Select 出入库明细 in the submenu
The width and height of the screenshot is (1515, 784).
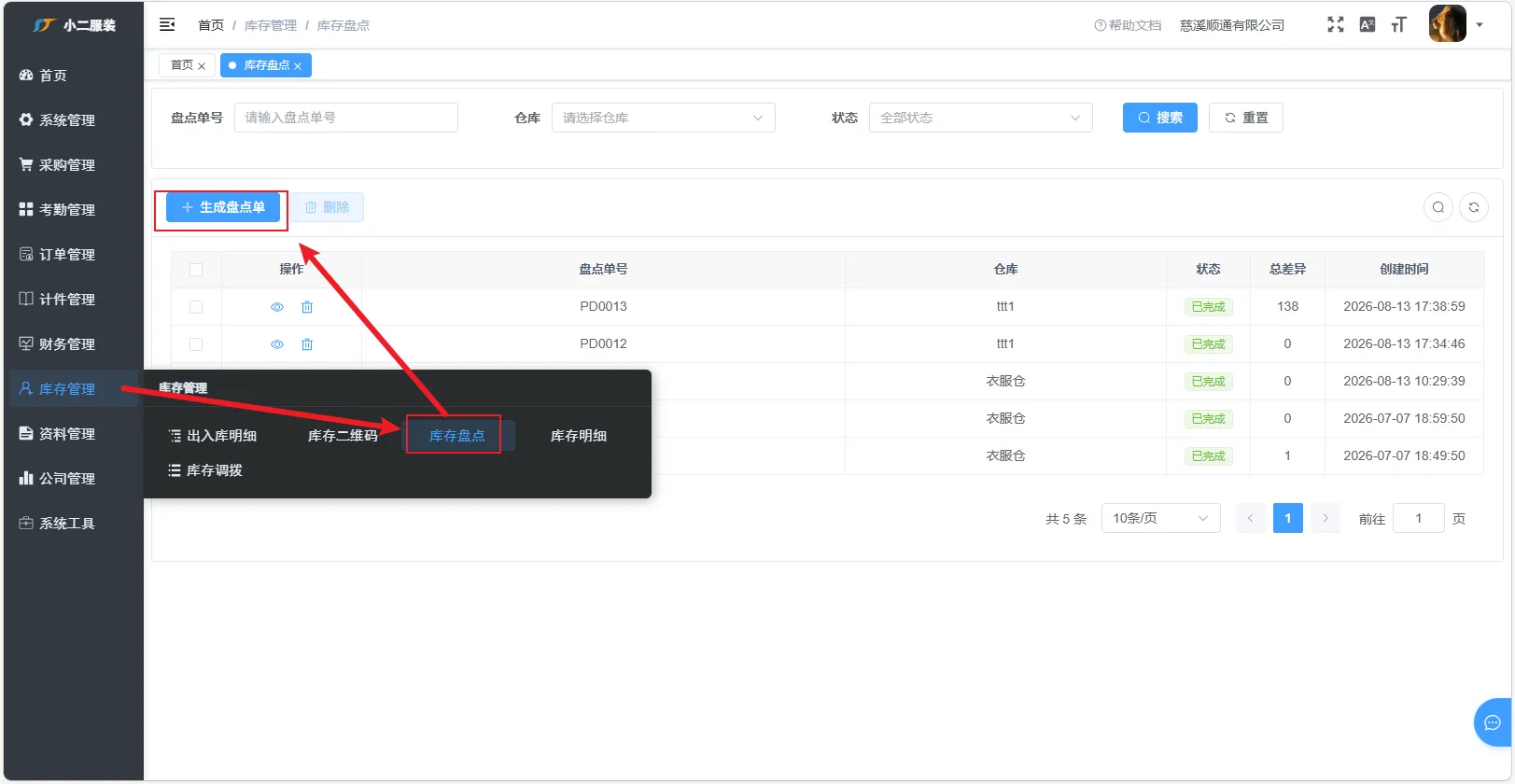tap(212, 436)
